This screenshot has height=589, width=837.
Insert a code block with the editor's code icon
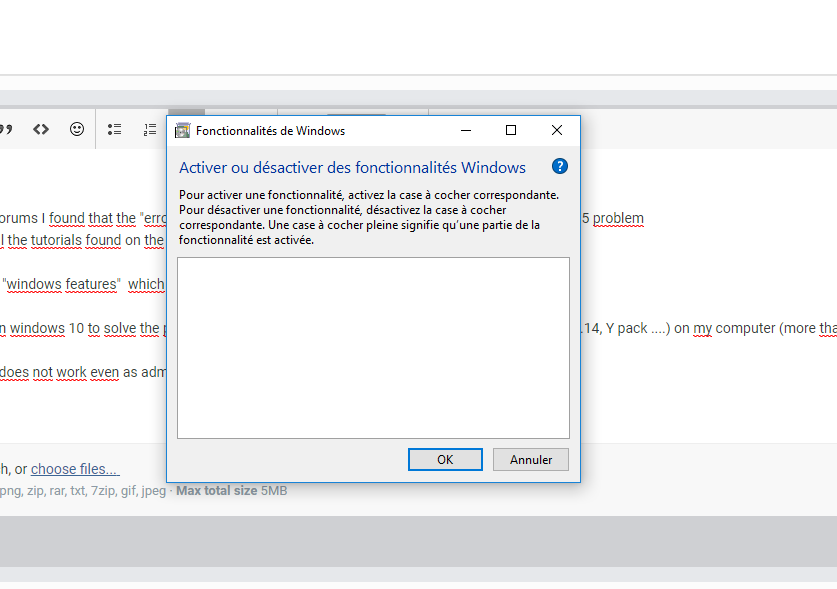click(x=41, y=129)
